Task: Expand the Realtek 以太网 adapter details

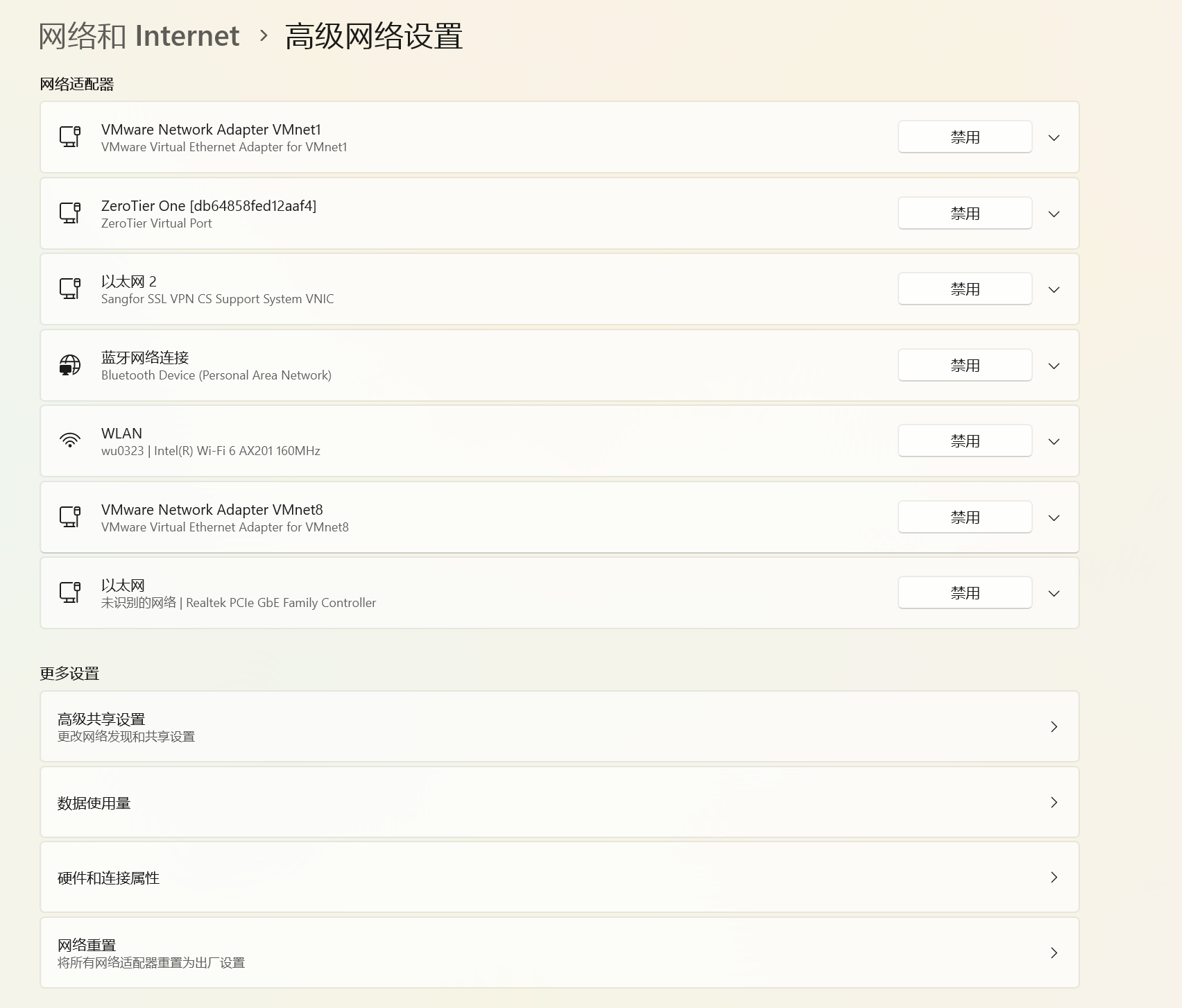Action: click(x=1054, y=593)
